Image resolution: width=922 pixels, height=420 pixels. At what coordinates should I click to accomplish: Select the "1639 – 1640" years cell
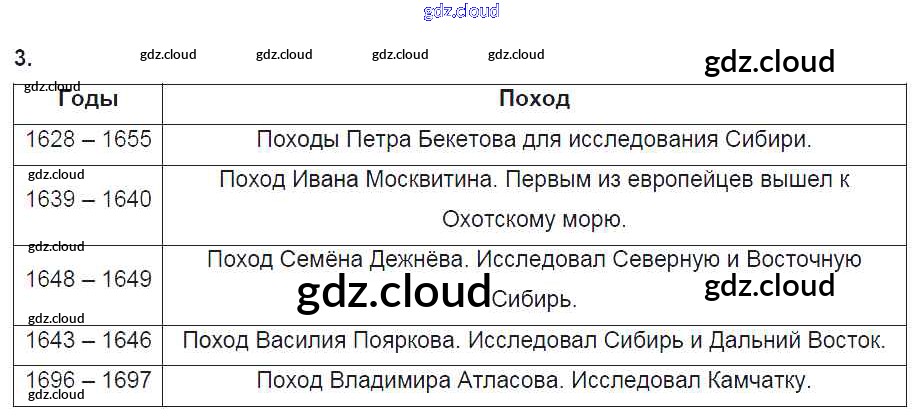pyautogui.click(x=88, y=199)
